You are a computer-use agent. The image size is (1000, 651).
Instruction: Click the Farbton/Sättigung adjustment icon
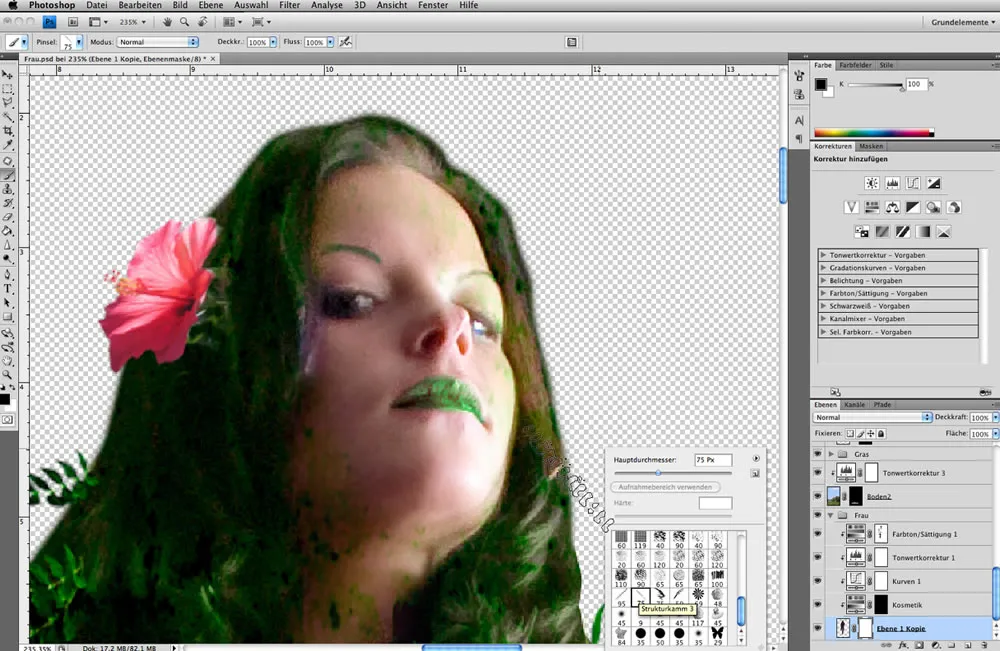[872, 207]
